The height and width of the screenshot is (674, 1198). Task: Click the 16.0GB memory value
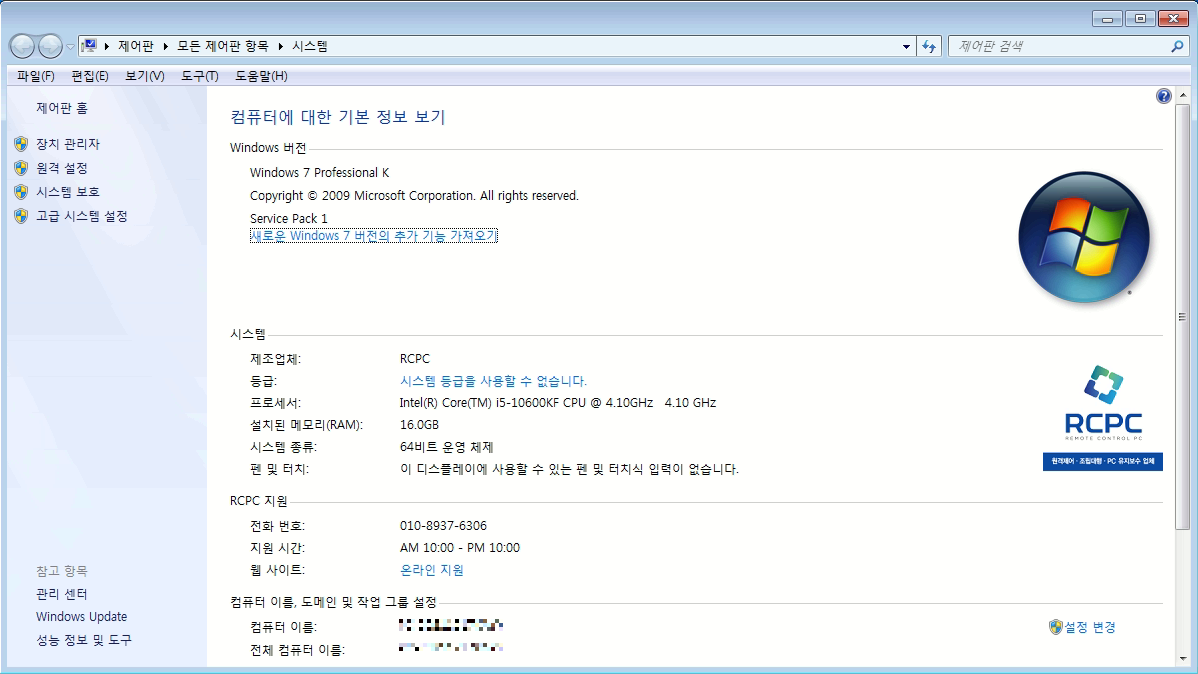pyautogui.click(x=419, y=425)
